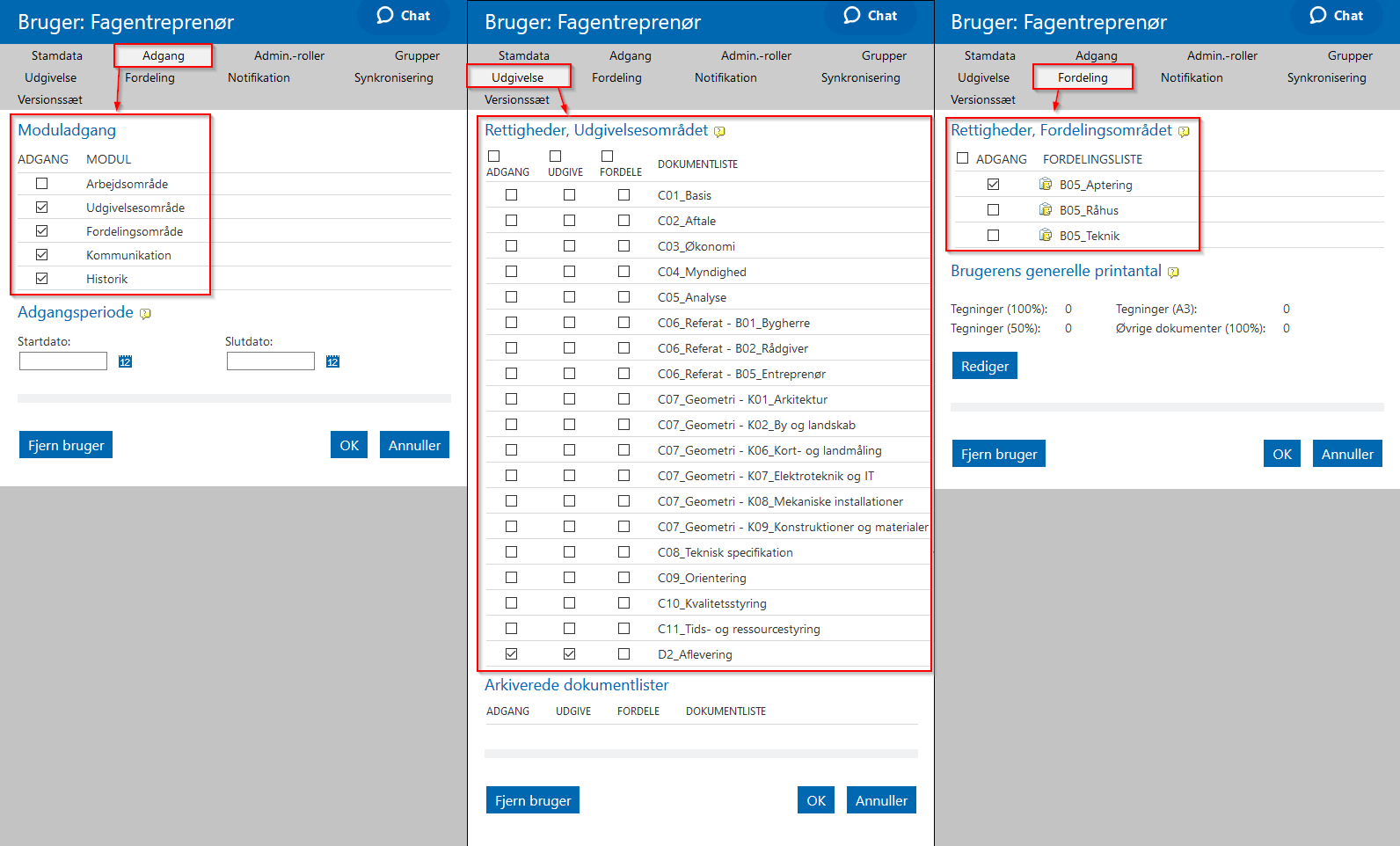The height and width of the screenshot is (846, 1400).
Task: Enable the Arbejdsområde module access checkbox
Action: coord(42,184)
